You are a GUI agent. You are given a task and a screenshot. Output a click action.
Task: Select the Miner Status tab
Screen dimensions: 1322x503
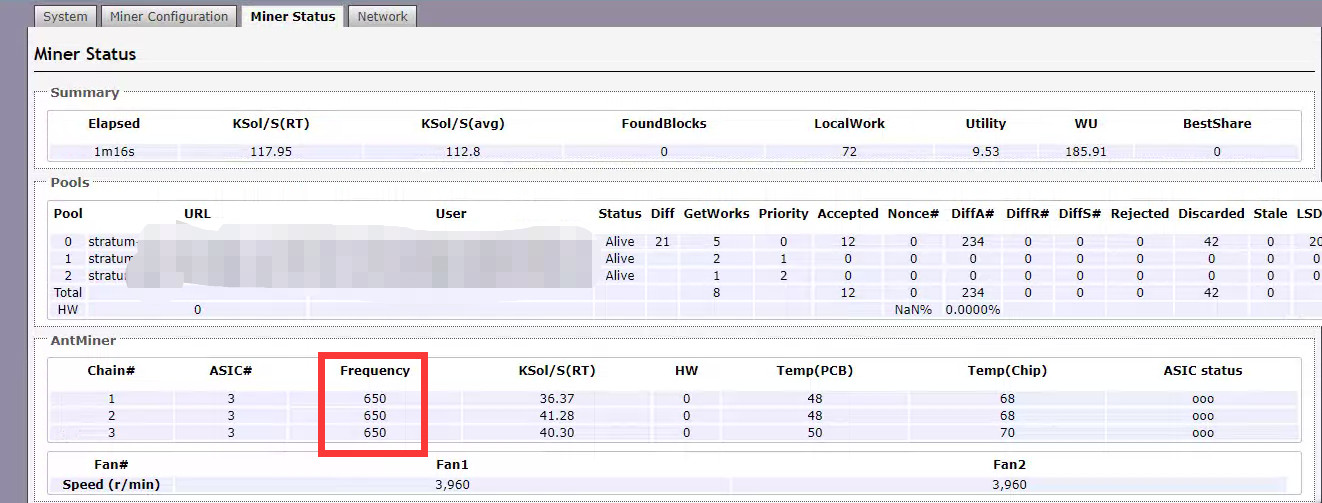[x=293, y=16]
